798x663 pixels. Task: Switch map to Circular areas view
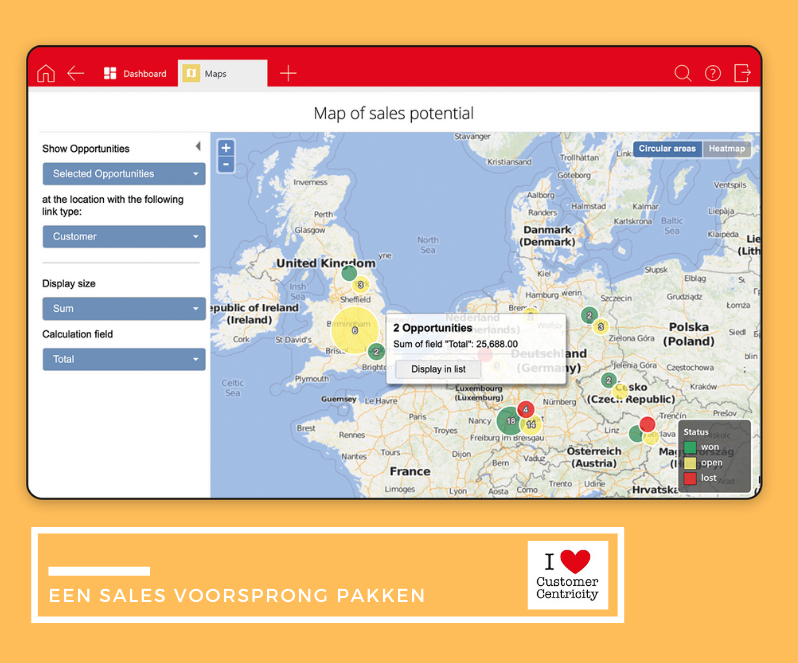(667, 149)
